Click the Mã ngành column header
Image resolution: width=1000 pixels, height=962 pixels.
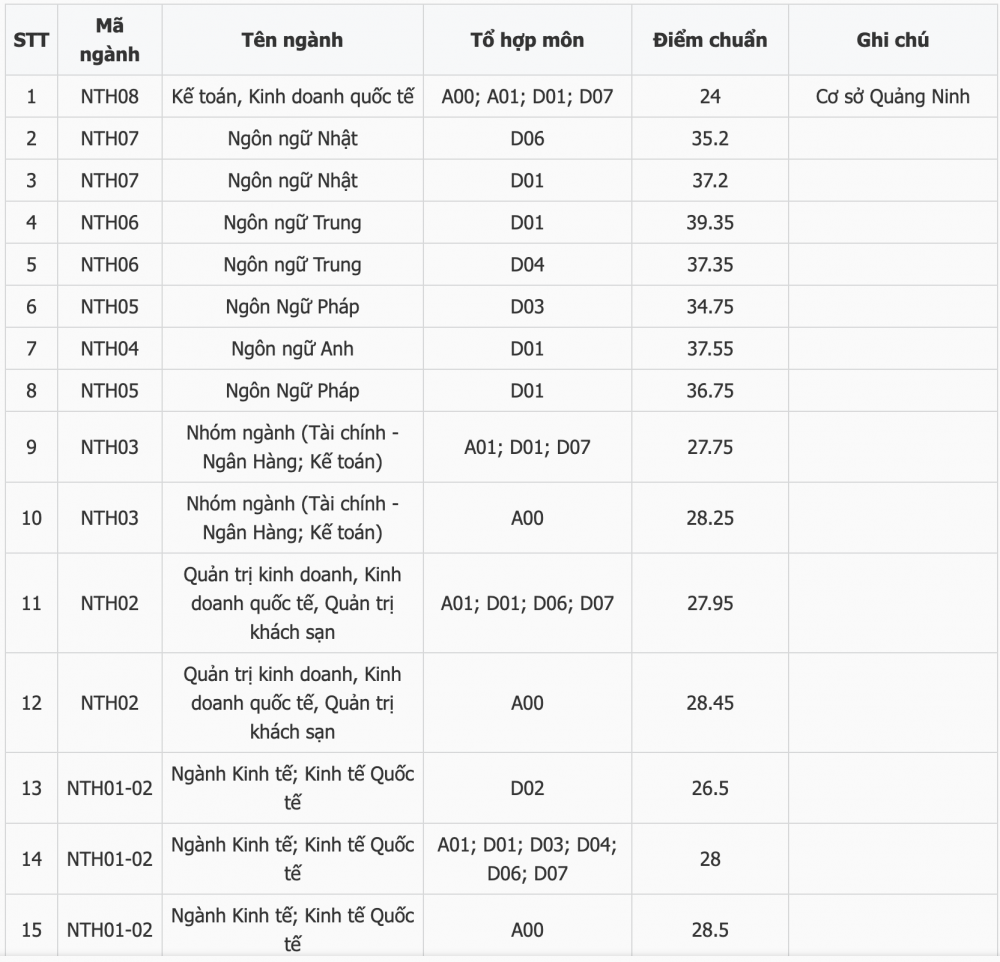(x=110, y=40)
